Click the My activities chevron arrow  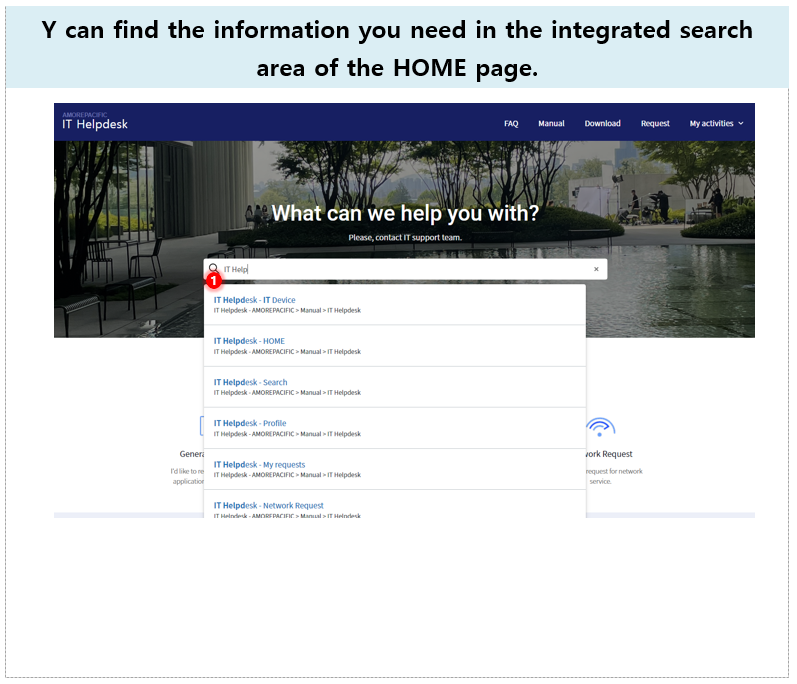tap(741, 123)
